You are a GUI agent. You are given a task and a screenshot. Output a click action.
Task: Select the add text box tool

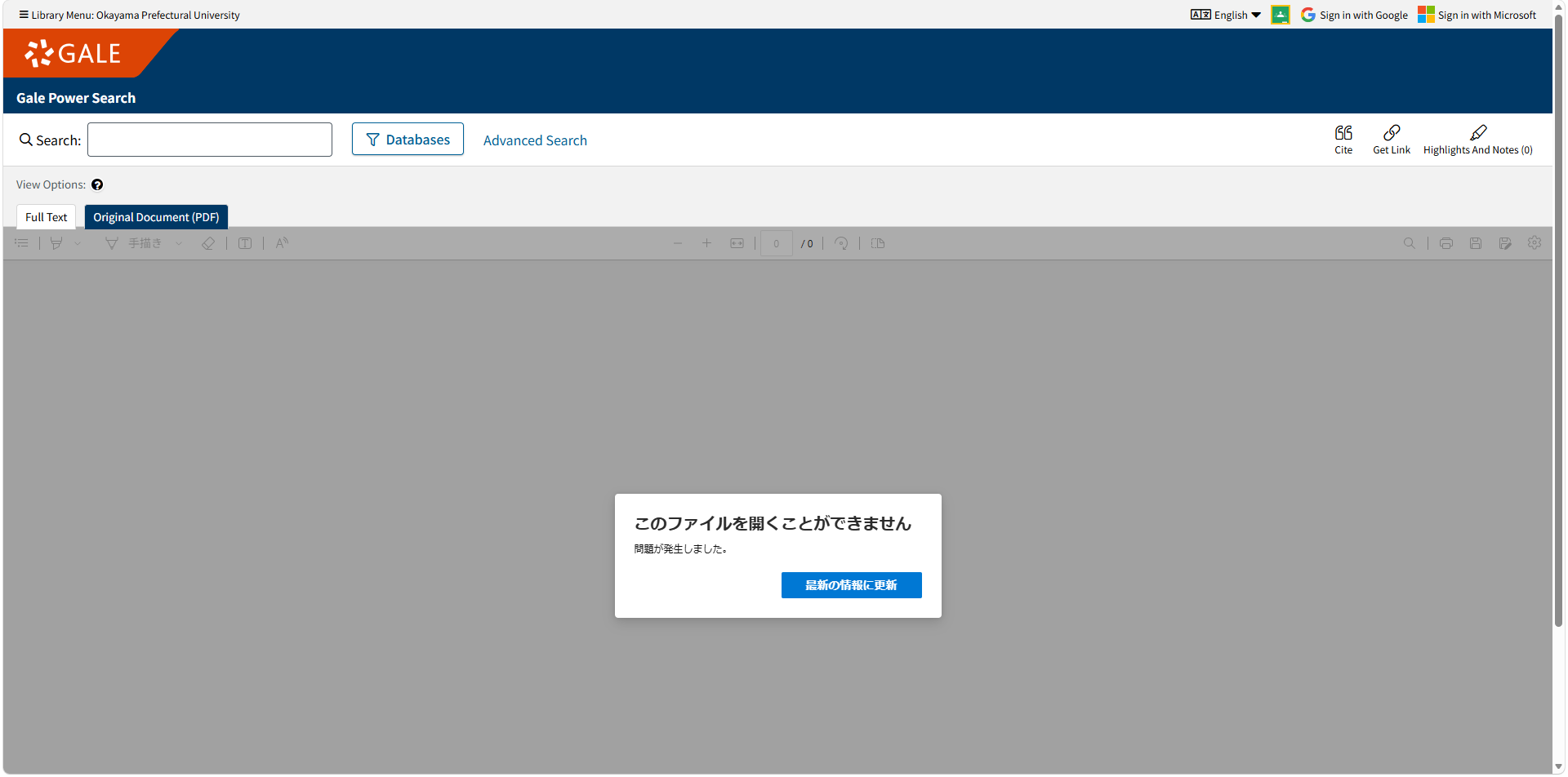(245, 243)
